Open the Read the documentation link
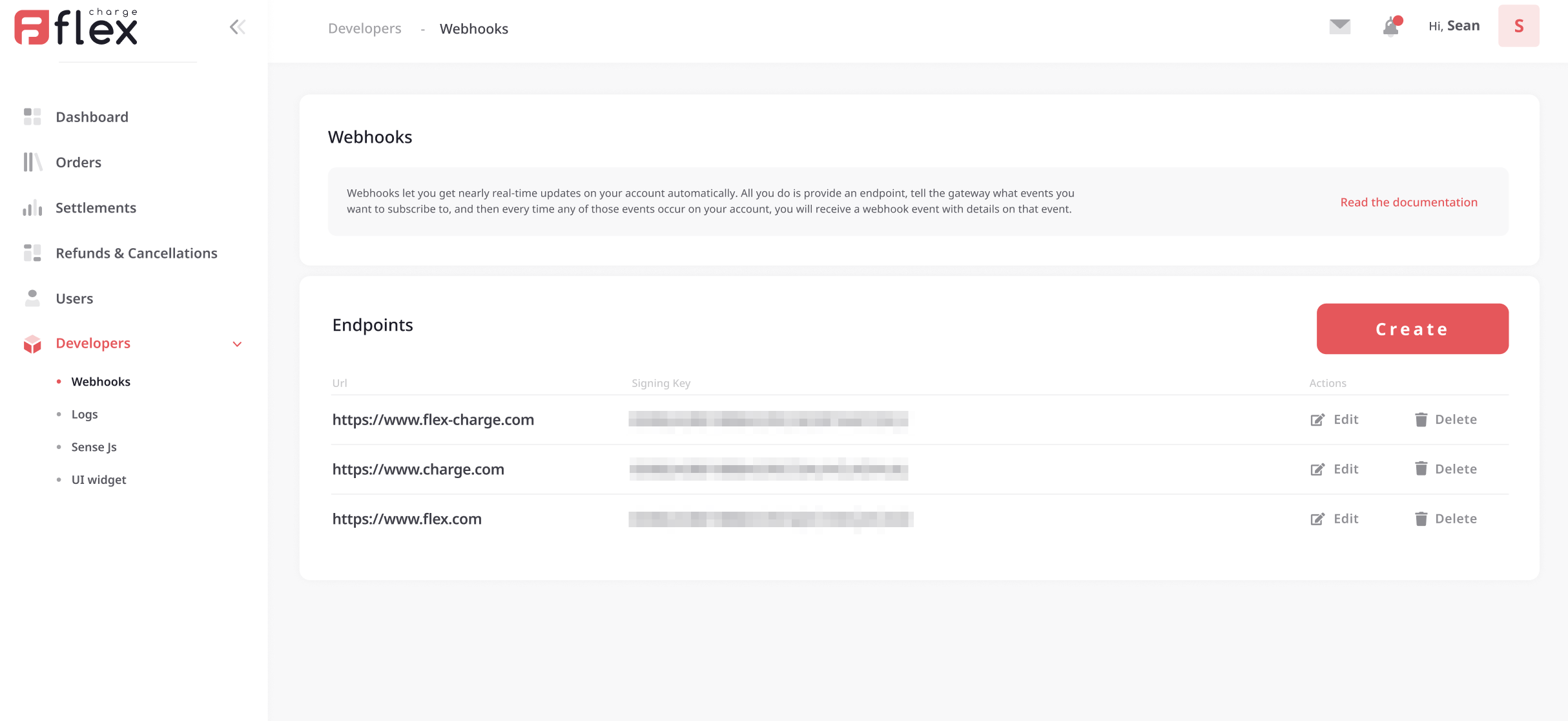 [x=1408, y=202]
